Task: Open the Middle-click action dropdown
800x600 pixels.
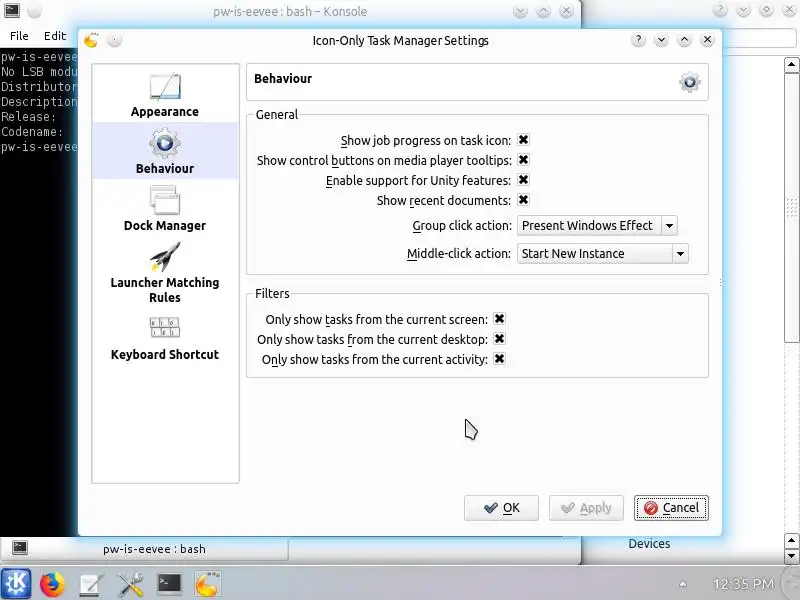Action: (x=603, y=254)
